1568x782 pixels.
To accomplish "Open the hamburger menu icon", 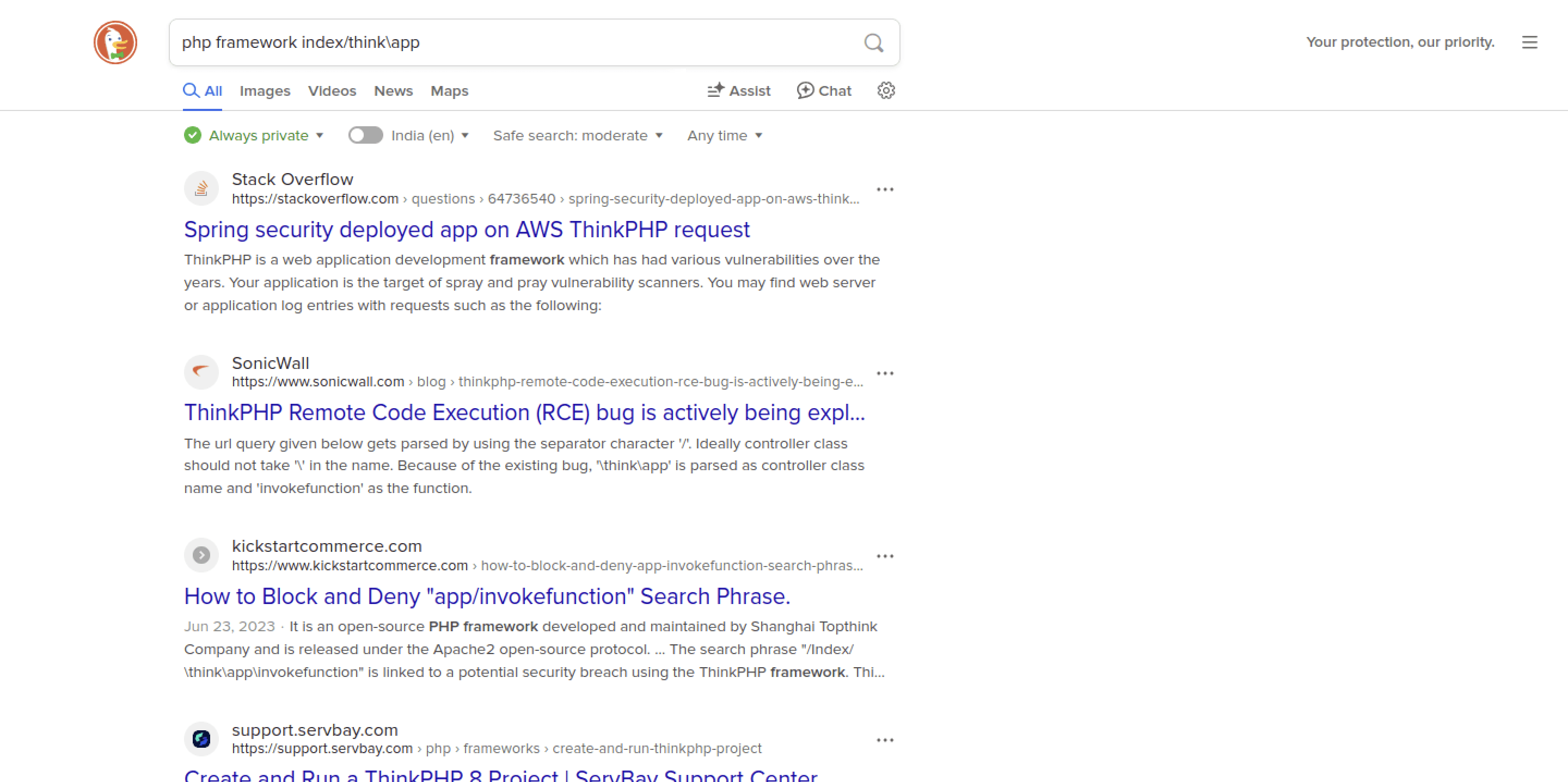I will coord(1530,42).
